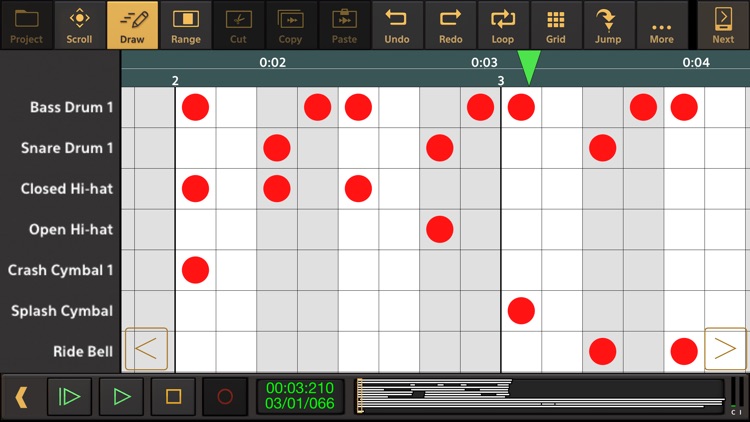The height and width of the screenshot is (422, 750).
Task: Open the Grid settings
Action: (556, 25)
